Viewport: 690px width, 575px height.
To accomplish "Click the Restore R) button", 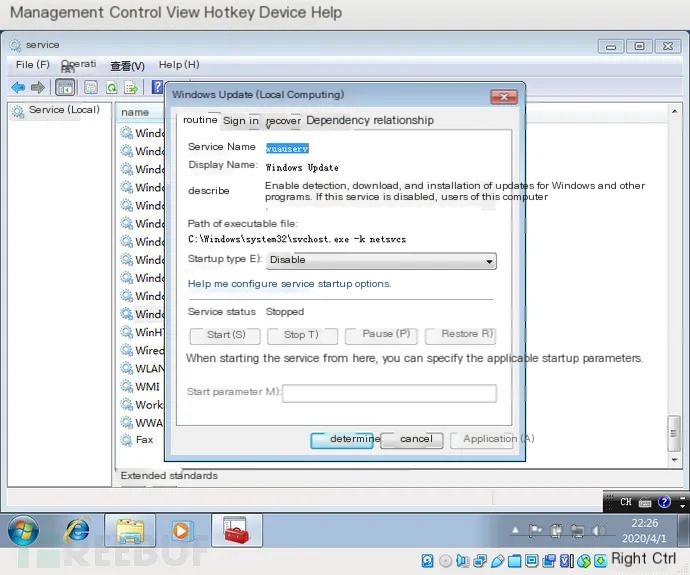I will click(x=460, y=336).
